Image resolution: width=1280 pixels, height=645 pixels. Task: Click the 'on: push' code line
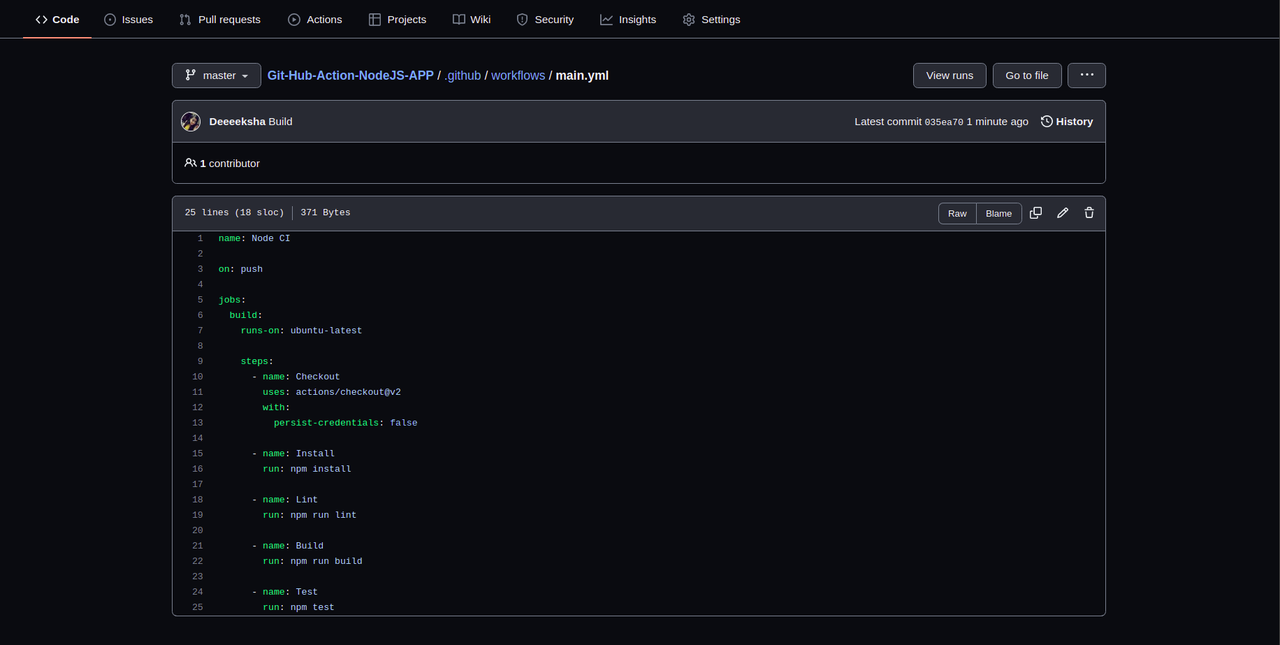point(240,269)
